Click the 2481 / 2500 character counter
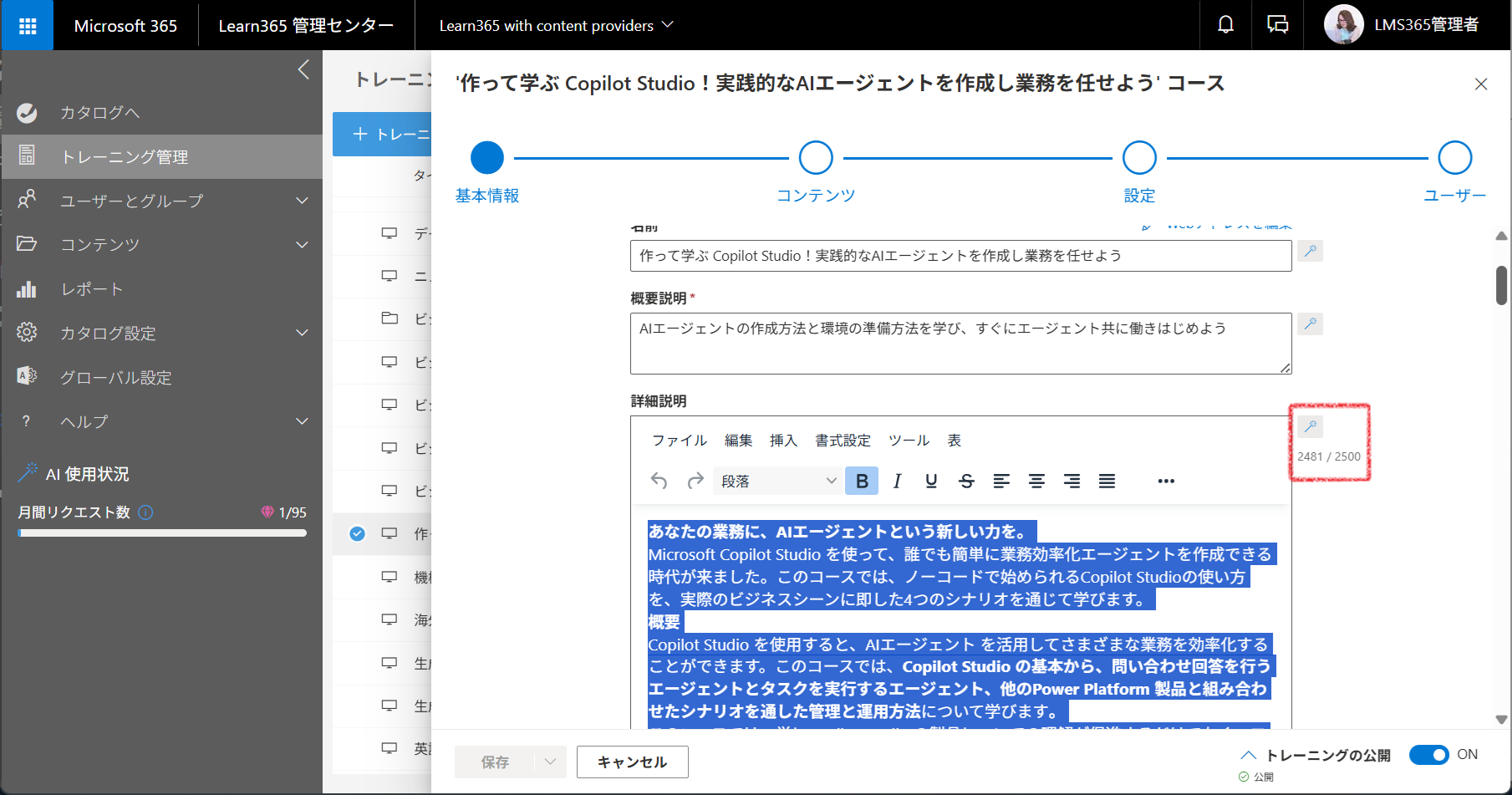1512x795 pixels. pyautogui.click(x=1329, y=456)
